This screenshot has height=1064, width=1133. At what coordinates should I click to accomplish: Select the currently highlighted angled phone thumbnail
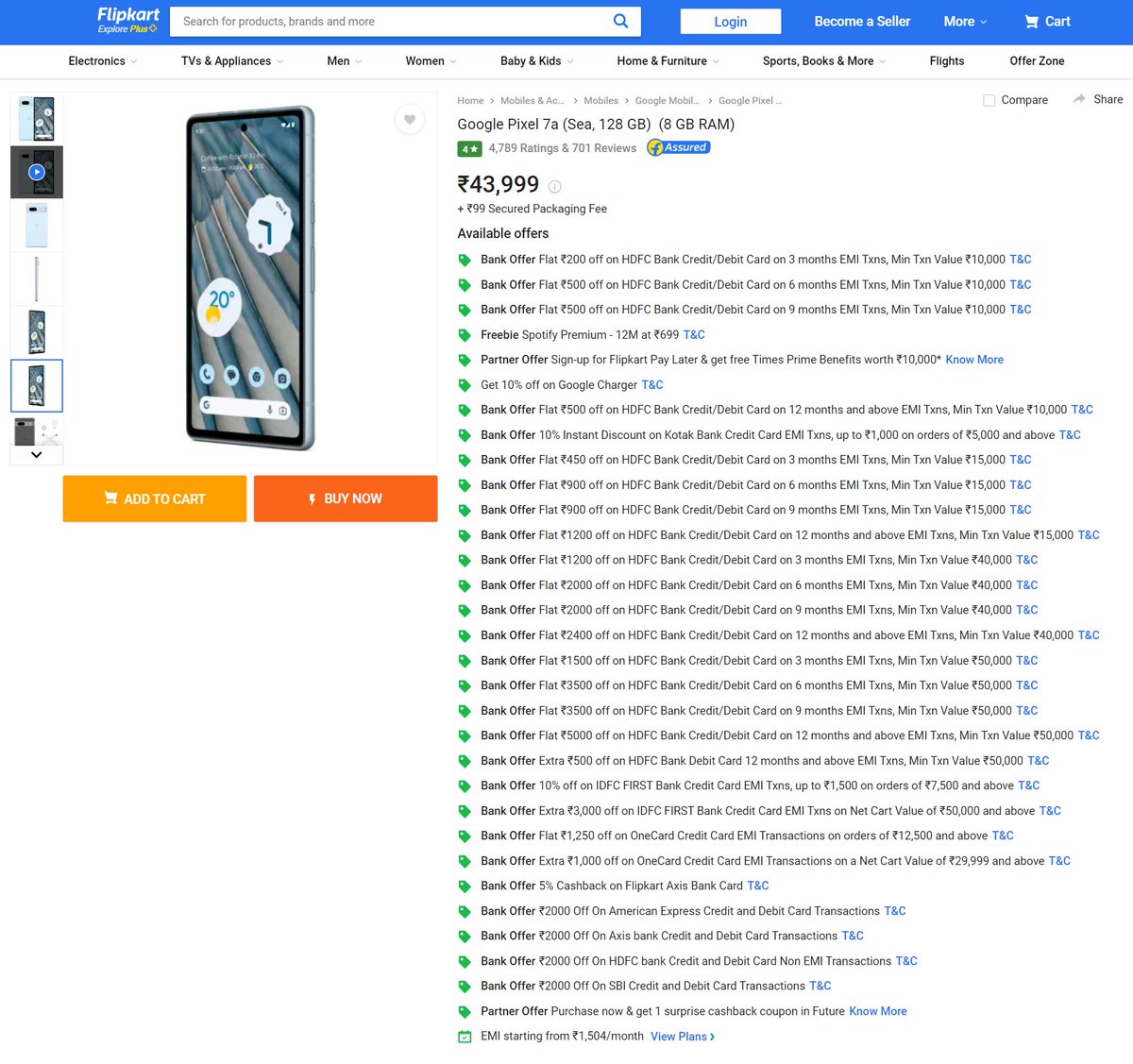[x=37, y=385]
